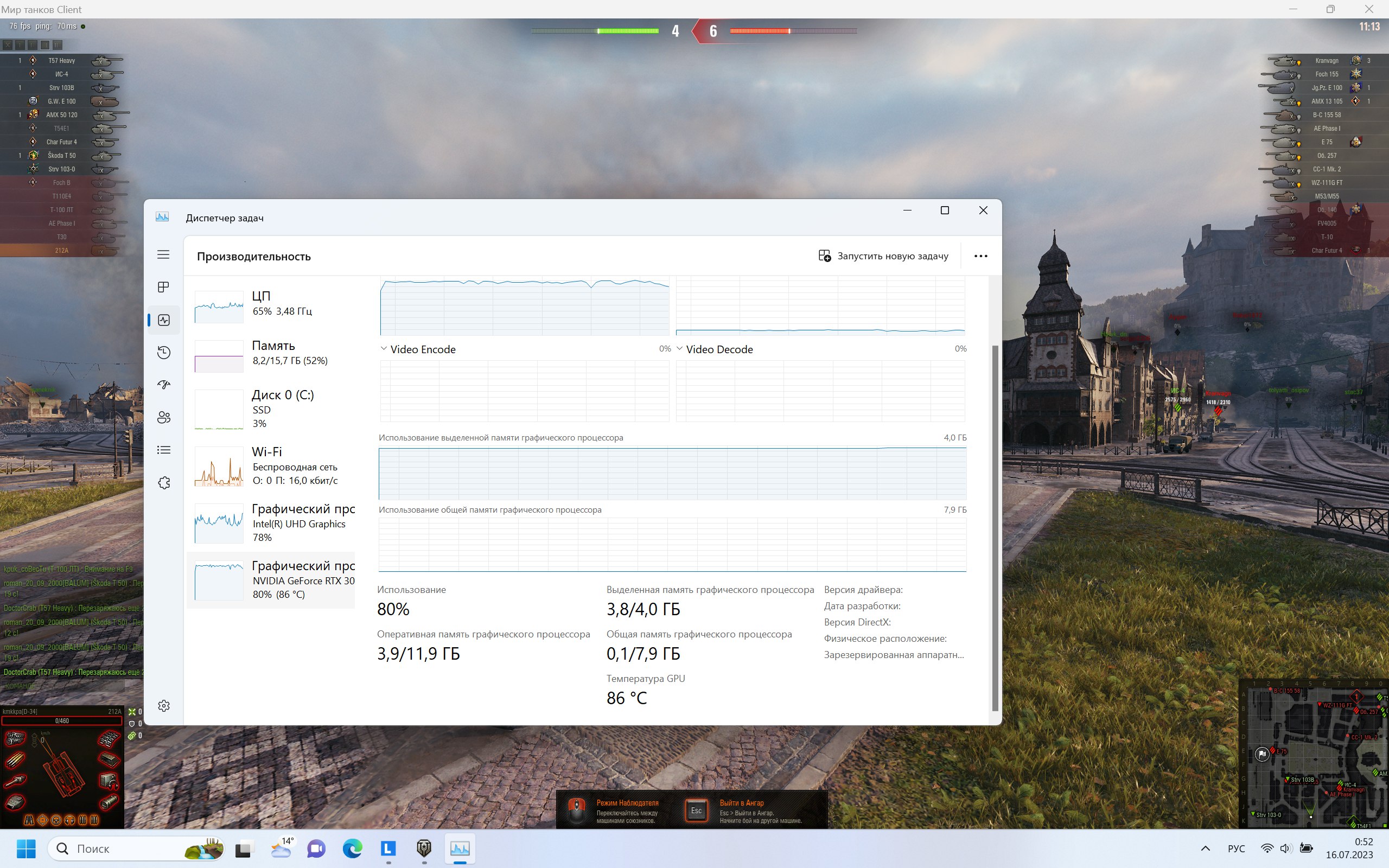Screen dimensions: 1389x868
Task: Open App history page in Task Manager
Action: pos(163,353)
